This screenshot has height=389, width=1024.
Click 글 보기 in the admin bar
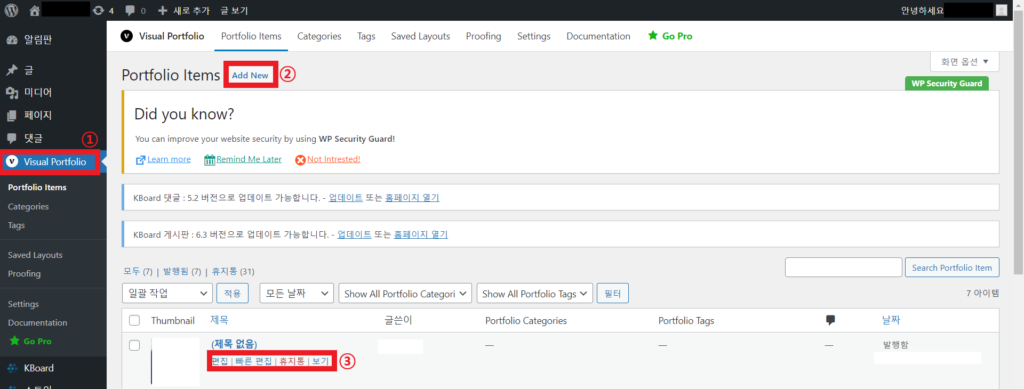[234, 10]
